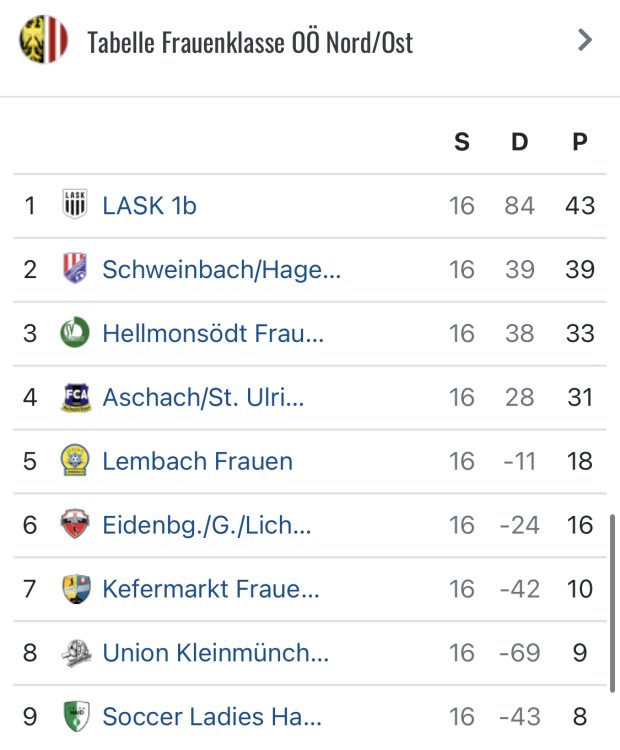The width and height of the screenshot is (620, 750).
Task: Click the Lembach Frauen club crest icon
Action: [x=75, y=461]
